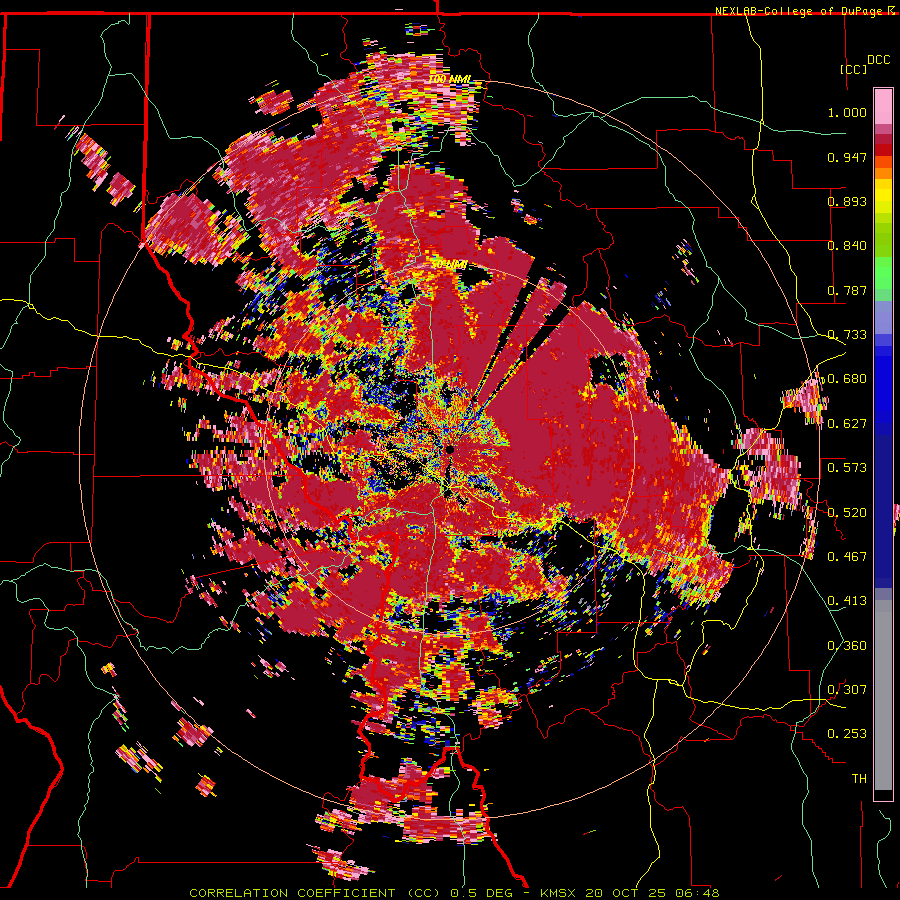This screenshot has width=900, height=900.
Task: Select the 0.680 legend value
Action: [847, 379]
